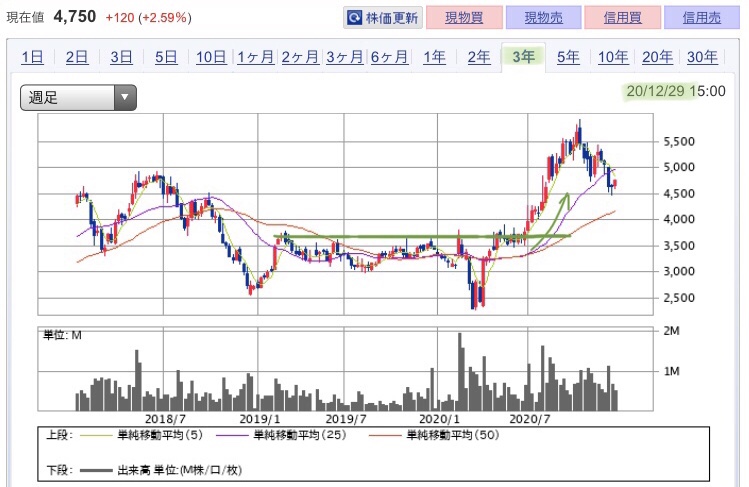Show the 30年 chart range
This screenshot has width=749, height=487.
[702, 57]
